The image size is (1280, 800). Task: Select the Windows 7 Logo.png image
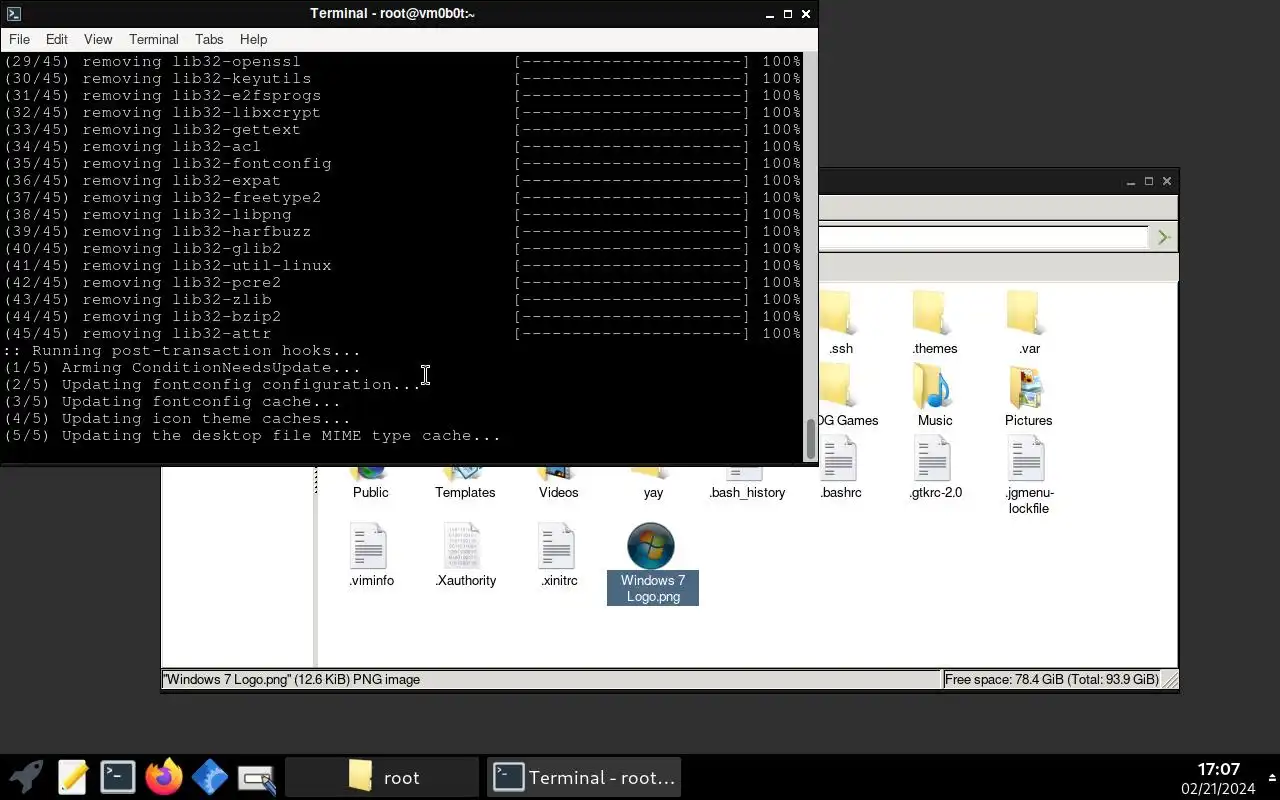[x=652, y=563]
